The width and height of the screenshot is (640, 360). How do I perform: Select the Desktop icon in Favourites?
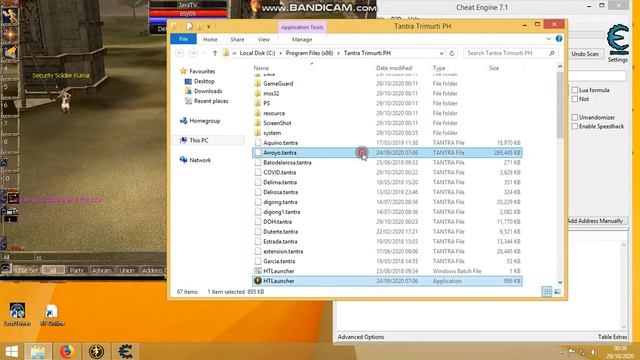coord(188,81)
